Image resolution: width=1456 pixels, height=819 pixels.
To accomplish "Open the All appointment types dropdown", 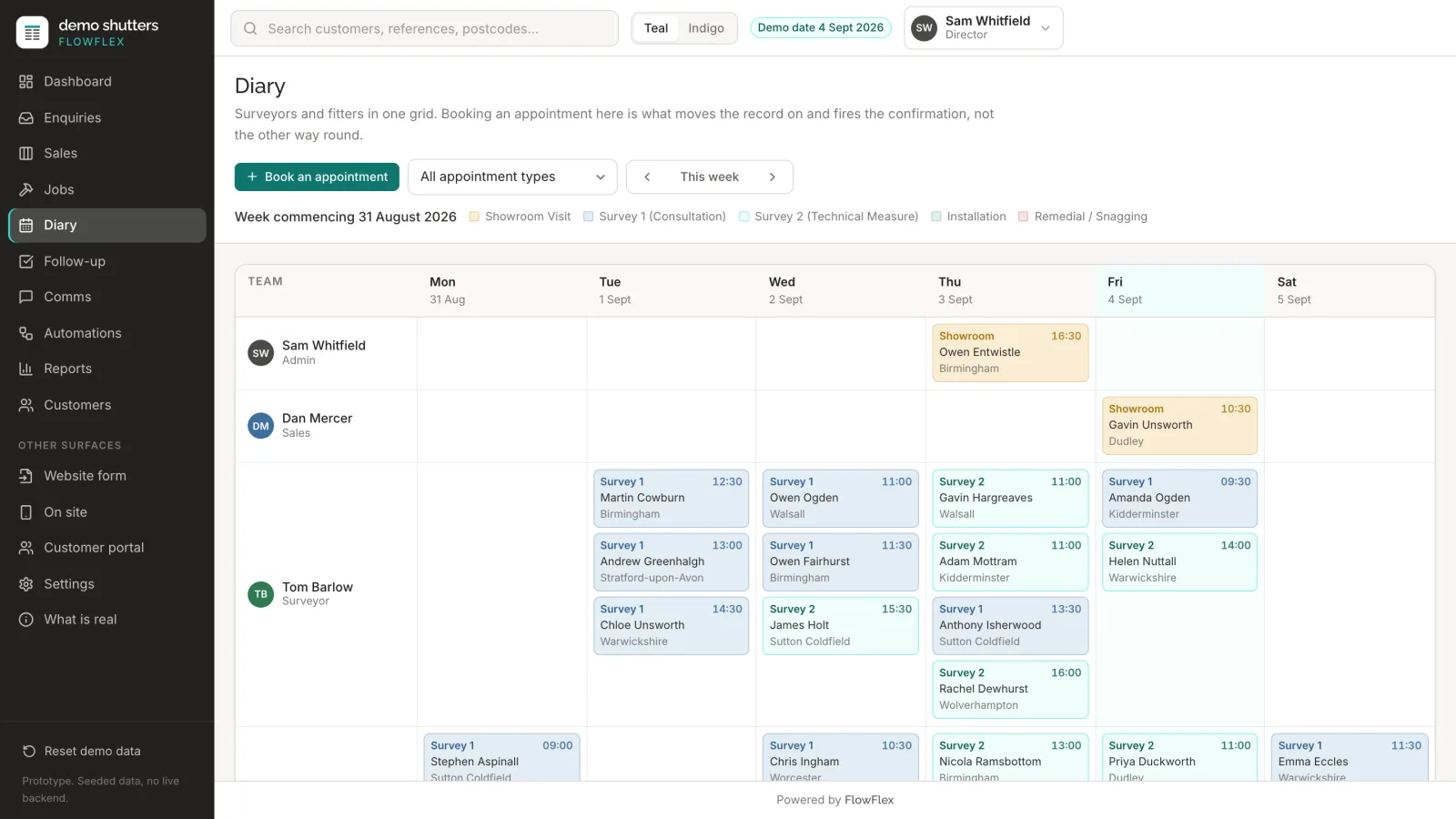I will 512,177.
